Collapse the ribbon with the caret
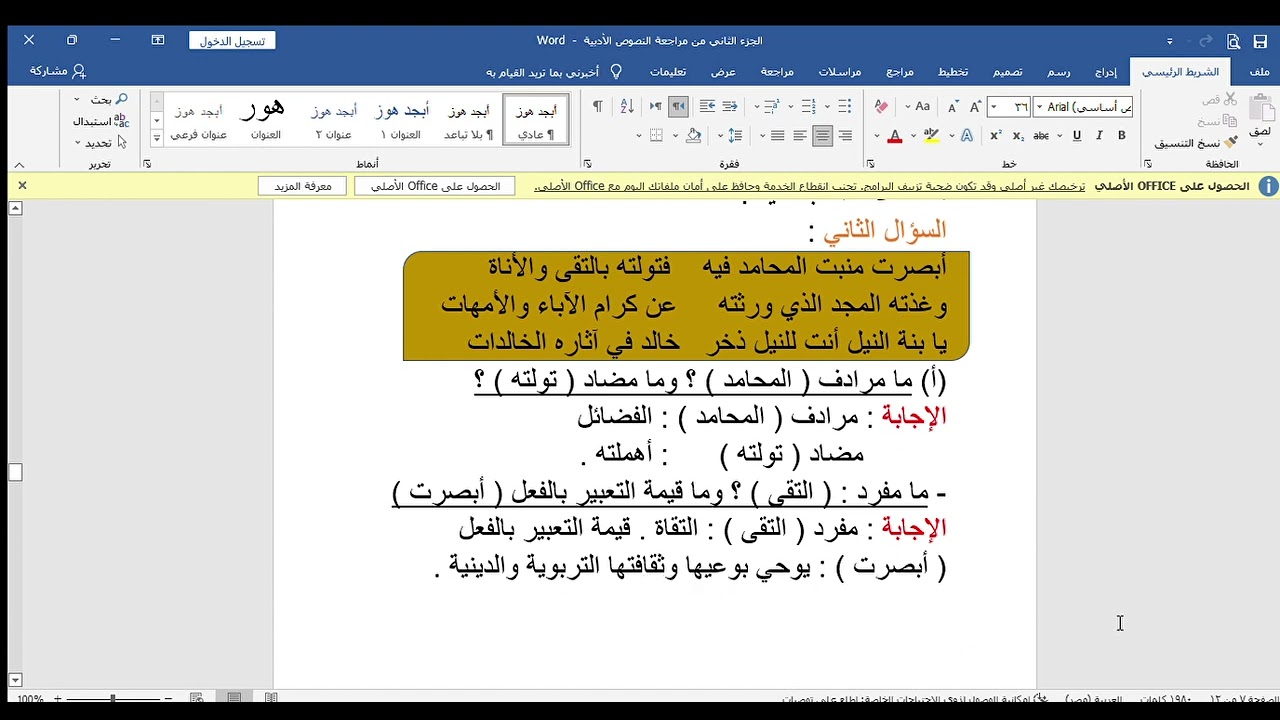1280x720 pixels. pyautogui.click(x=19, y=164)
